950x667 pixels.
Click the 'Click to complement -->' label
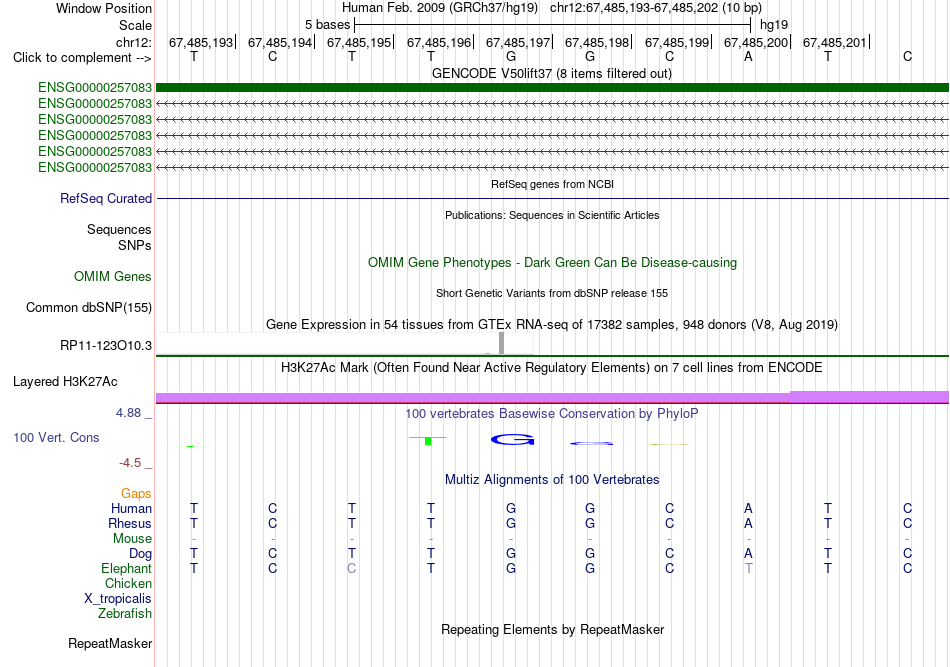pos(82,58)
